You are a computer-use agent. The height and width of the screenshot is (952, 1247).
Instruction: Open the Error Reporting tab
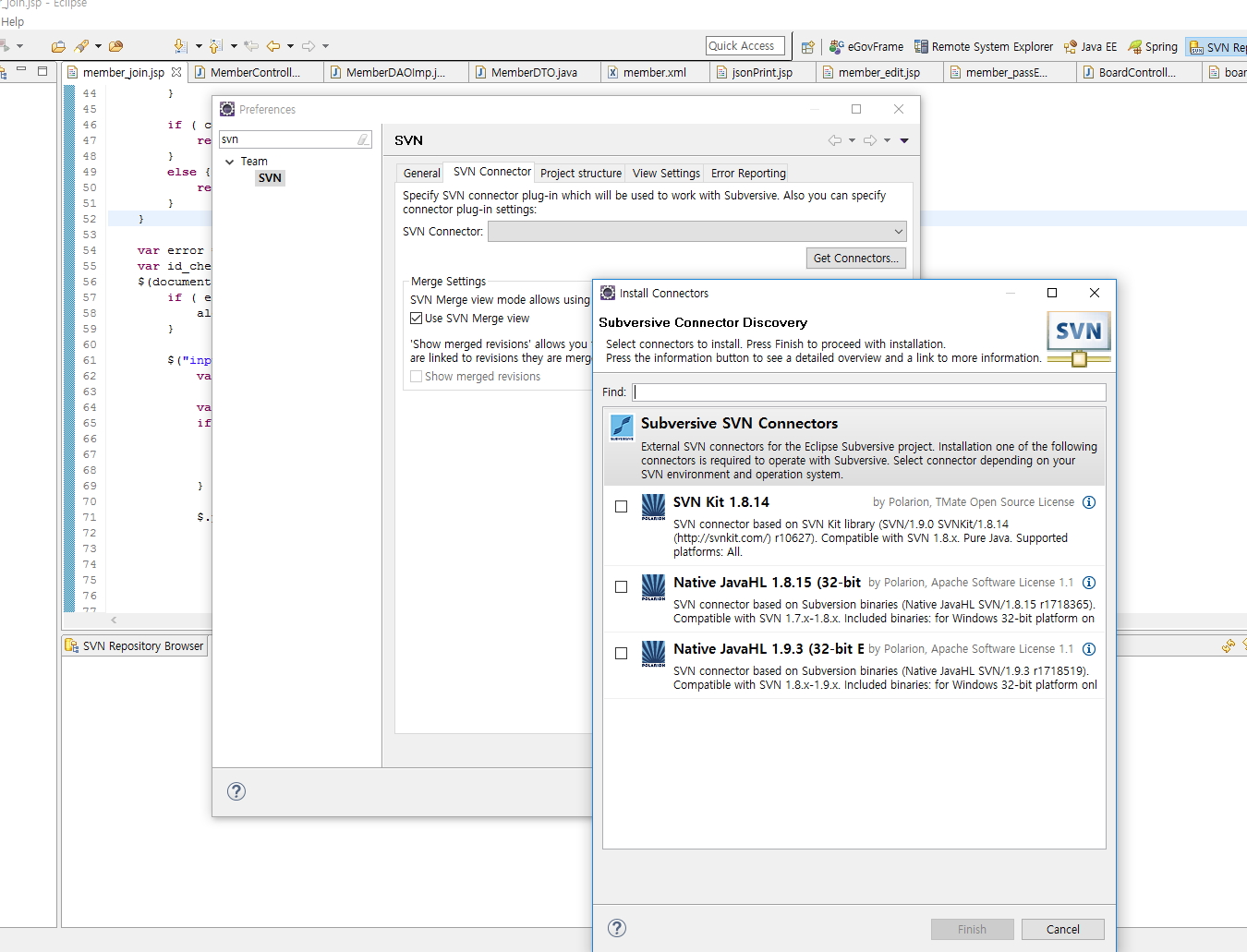coord(748,174)
